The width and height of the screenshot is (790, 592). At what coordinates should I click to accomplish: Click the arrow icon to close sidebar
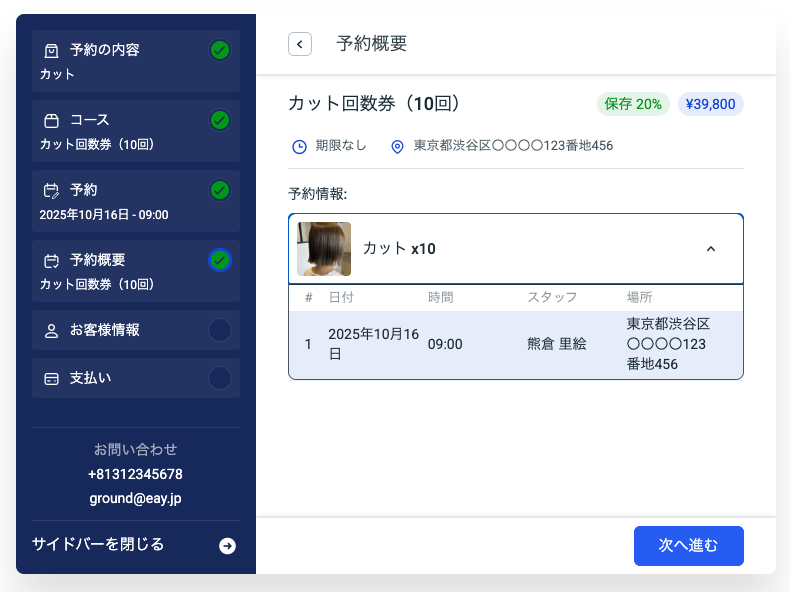point(227,546)
